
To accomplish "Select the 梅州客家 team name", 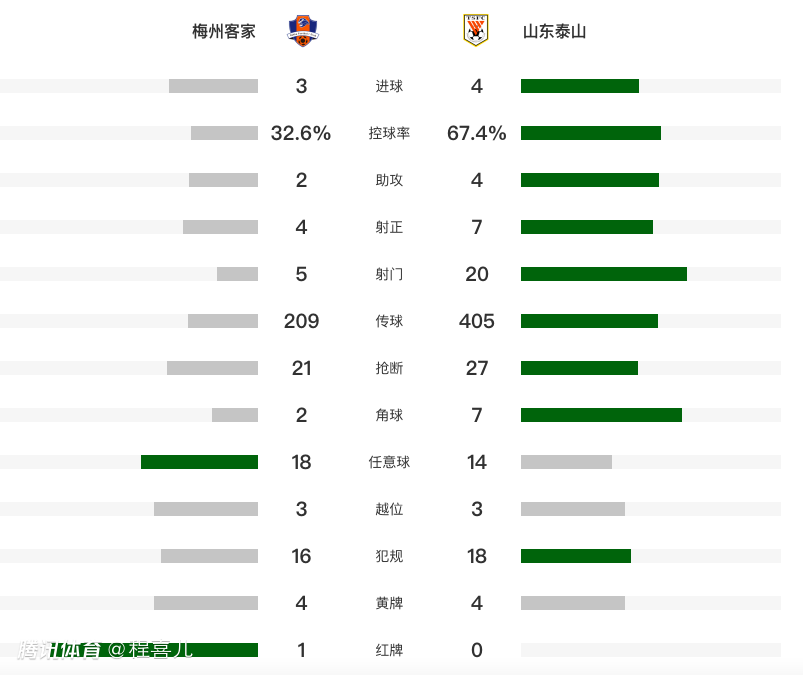I will [224, 31].
